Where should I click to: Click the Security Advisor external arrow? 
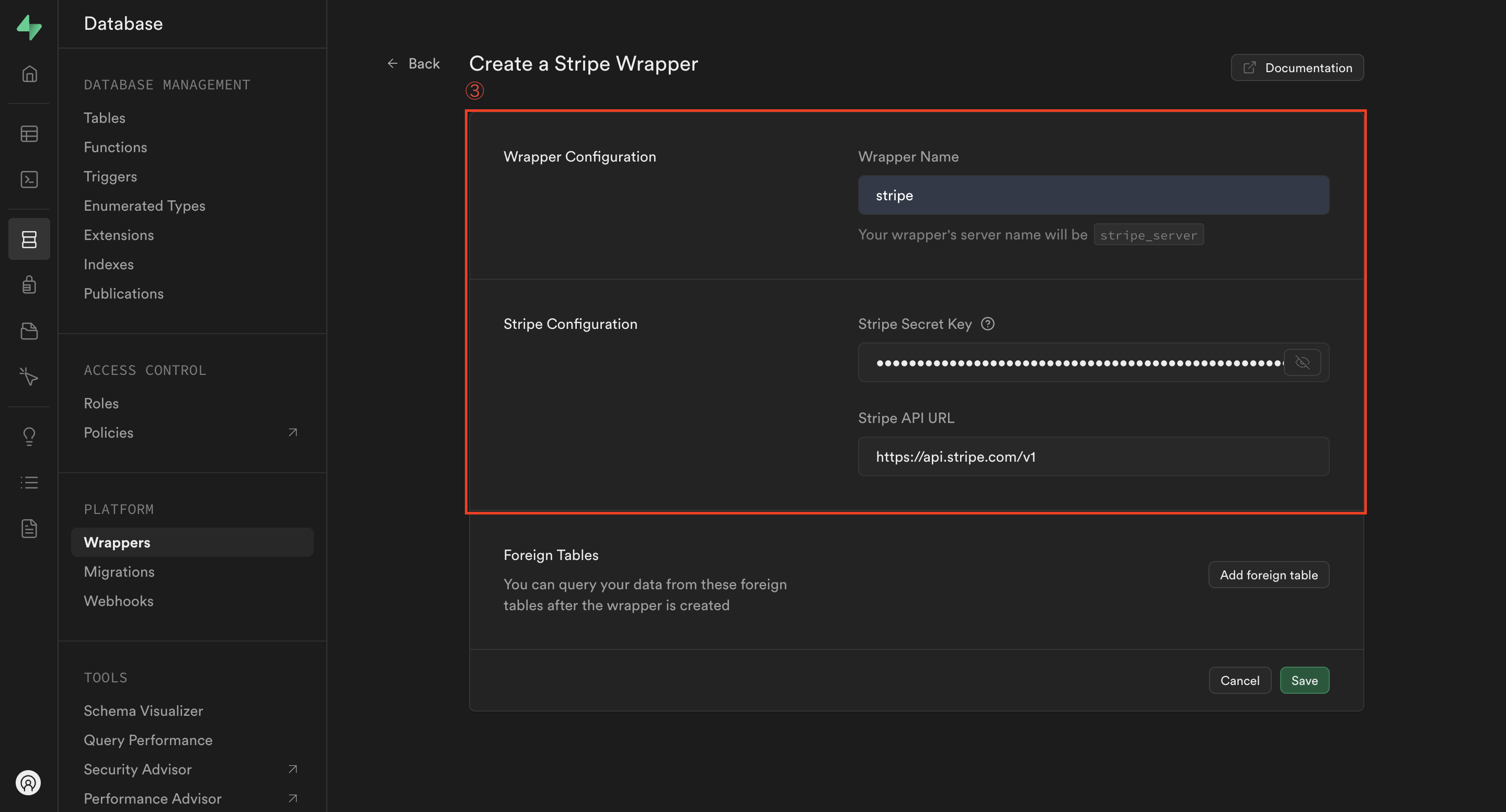(293, 769)
